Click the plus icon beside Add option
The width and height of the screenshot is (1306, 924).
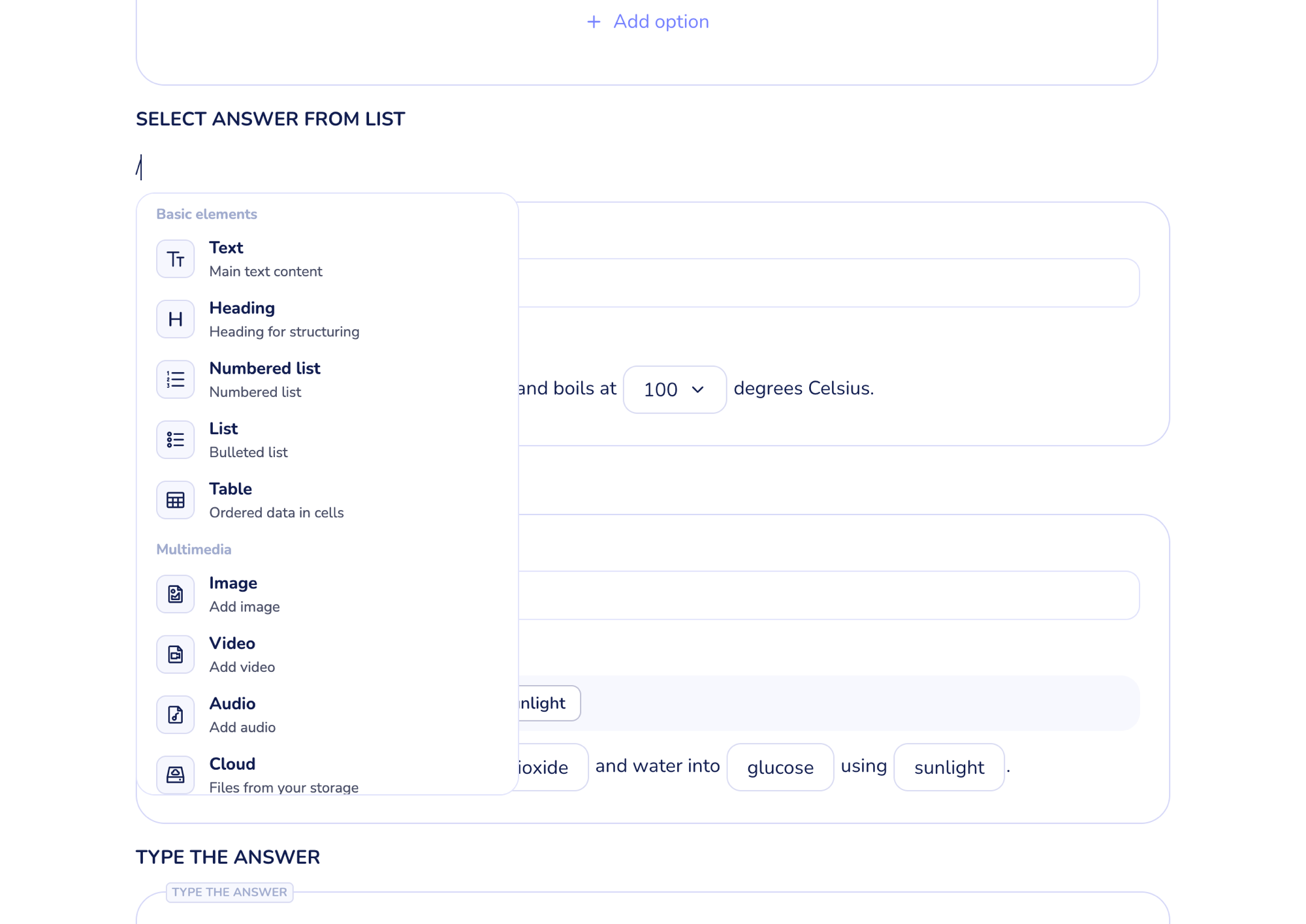point(594,22)
